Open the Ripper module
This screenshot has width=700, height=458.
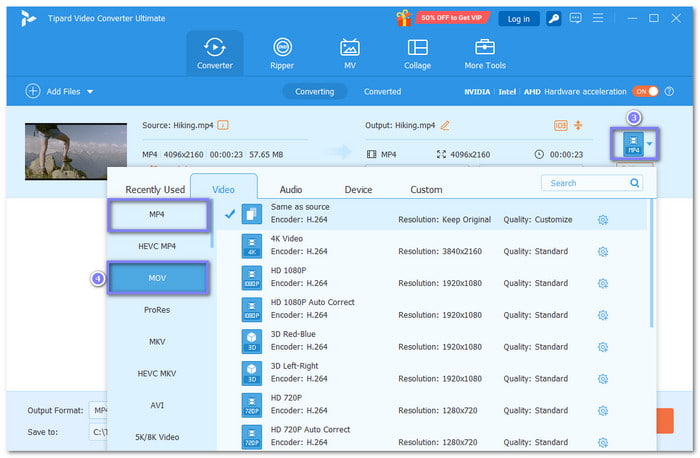pos(282,53)
